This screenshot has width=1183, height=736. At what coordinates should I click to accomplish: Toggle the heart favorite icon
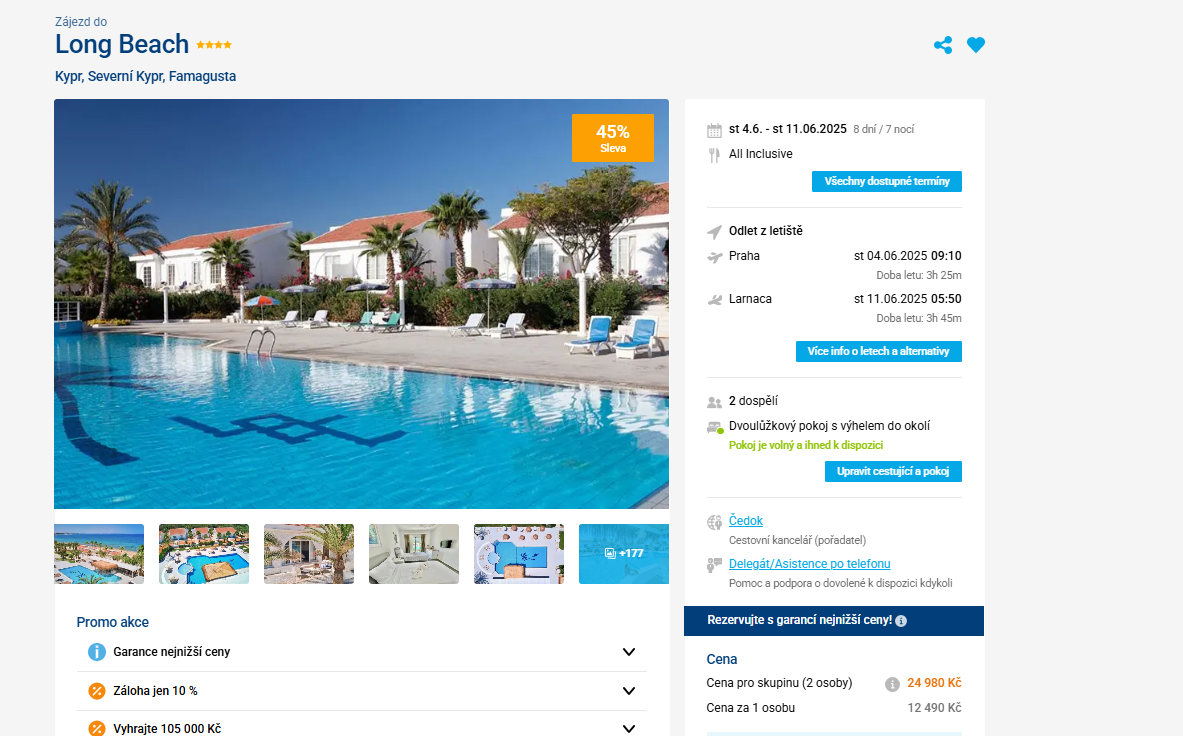click(x=976, y=45)
